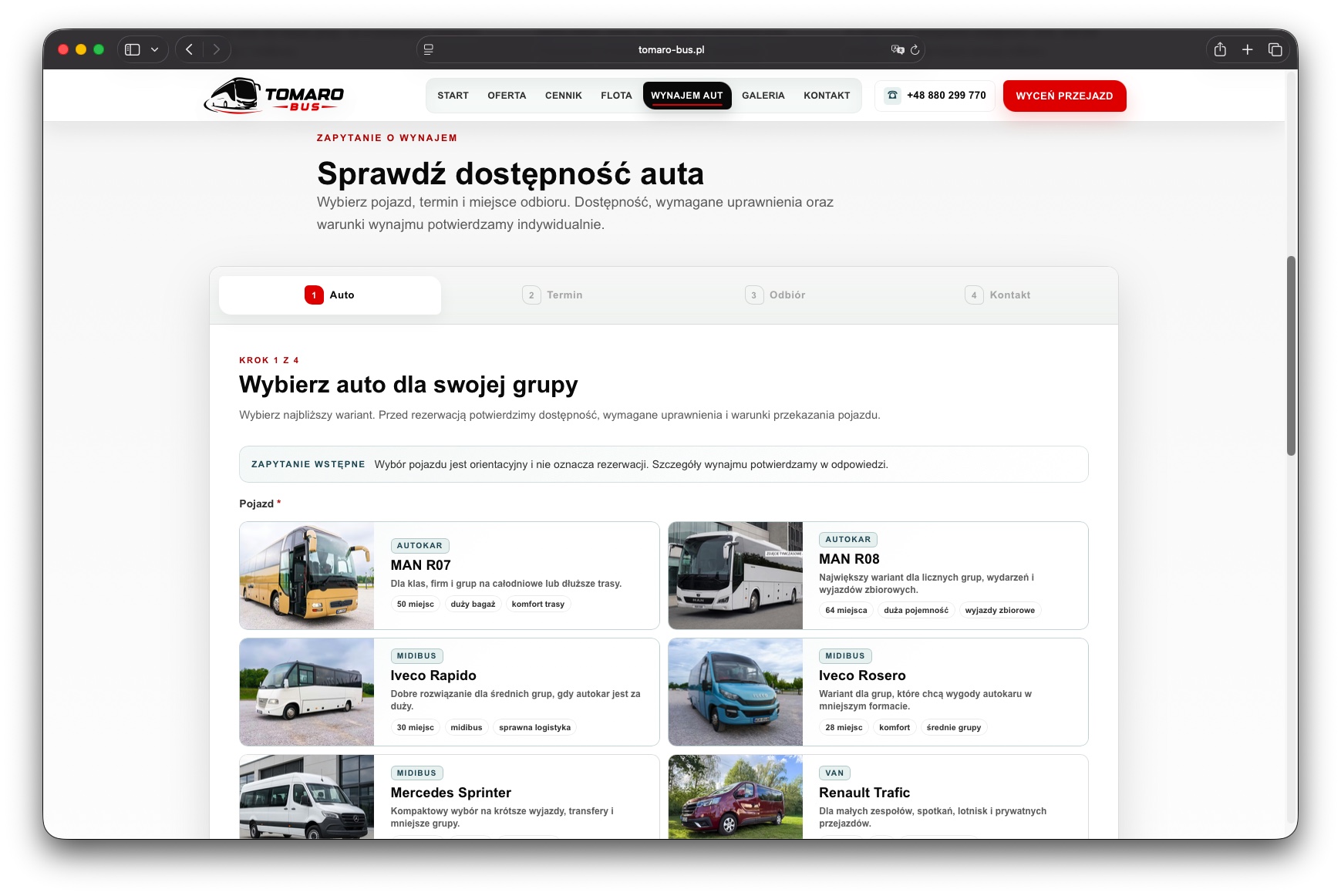Image resolution: width=1341 pixels, height=896 pixels.
Task: Select step 1 Auto tab
Action: pyautogui.click(x=330, y=295)
